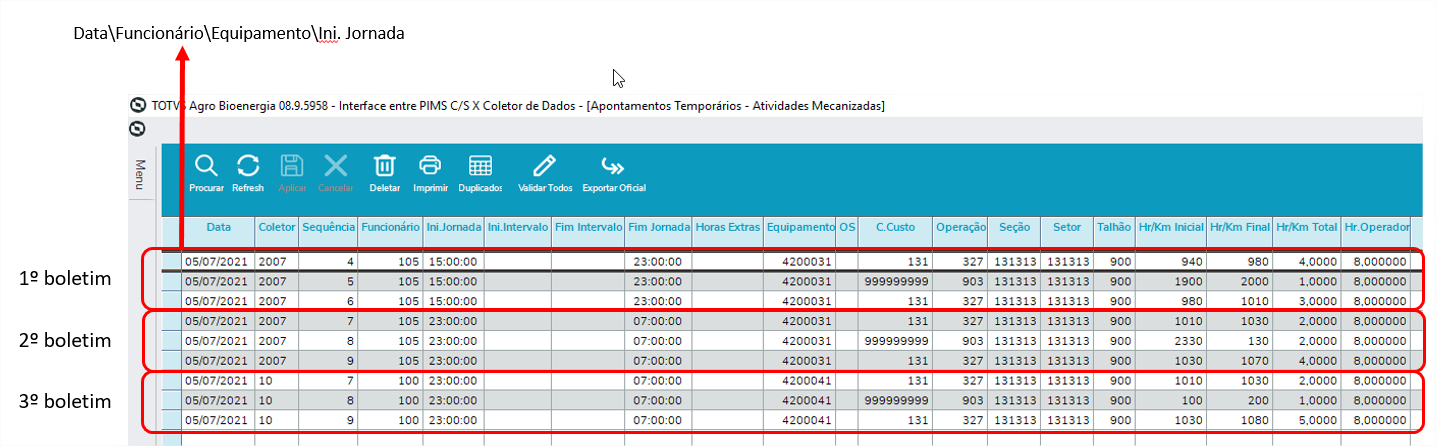The image size is (1436, 446).
Task: Click the Procurar magnifier icon
Action: click(206, 166)
